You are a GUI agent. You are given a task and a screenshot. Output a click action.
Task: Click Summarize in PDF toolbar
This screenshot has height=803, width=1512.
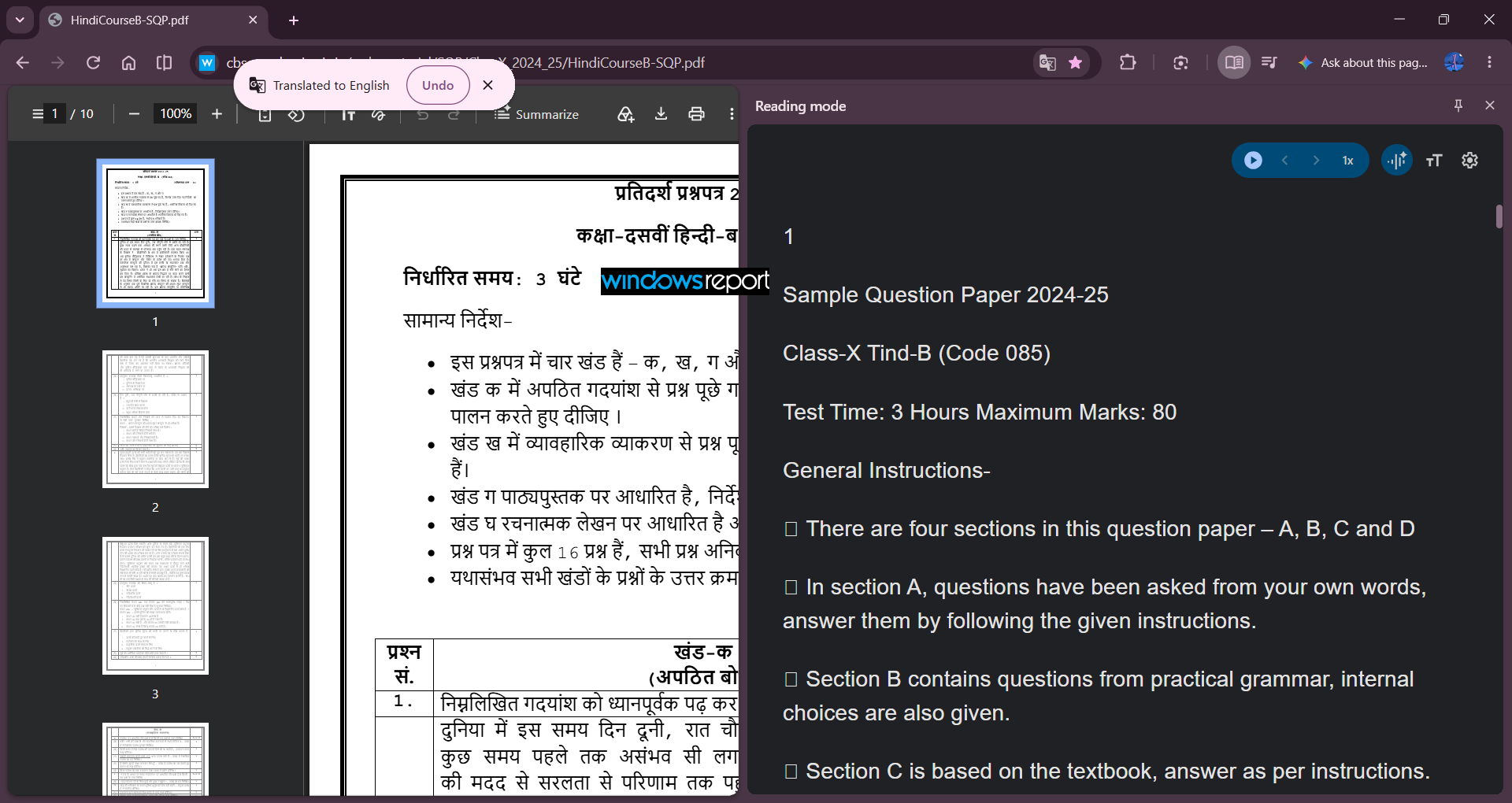click(536, 115)
